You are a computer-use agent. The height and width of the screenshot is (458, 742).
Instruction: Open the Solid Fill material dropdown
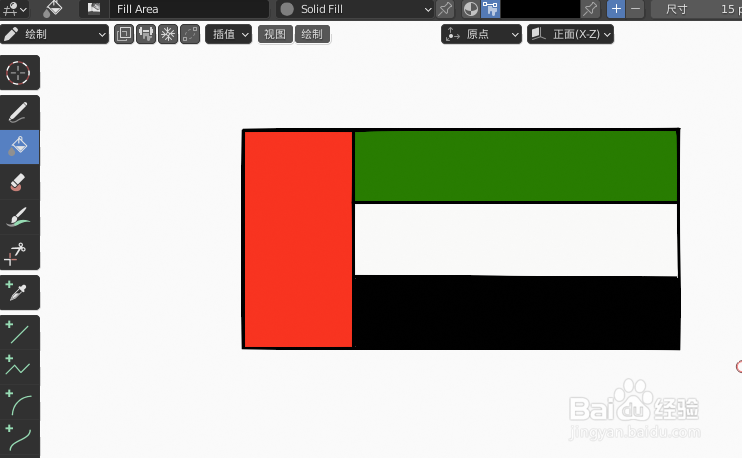355,9
